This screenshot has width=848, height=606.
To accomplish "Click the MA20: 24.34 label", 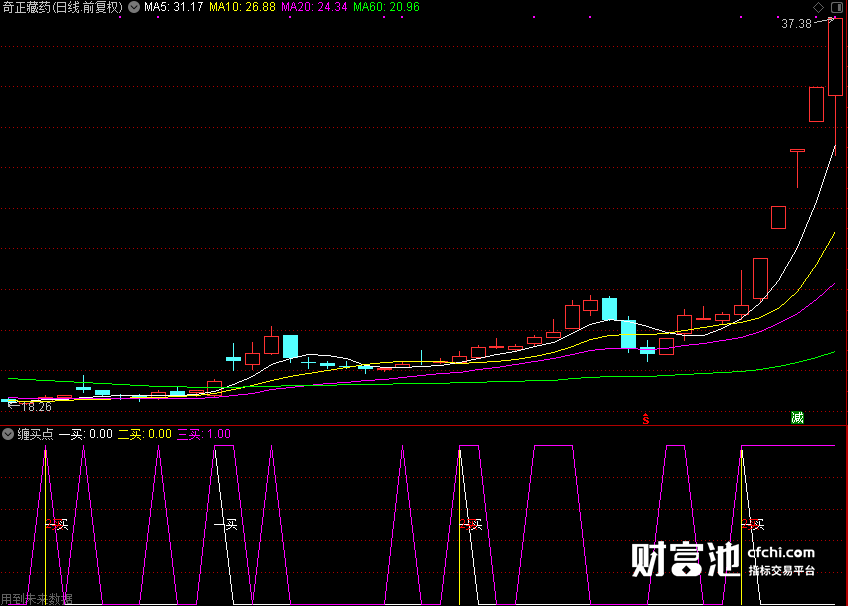I will click(314, 7).
